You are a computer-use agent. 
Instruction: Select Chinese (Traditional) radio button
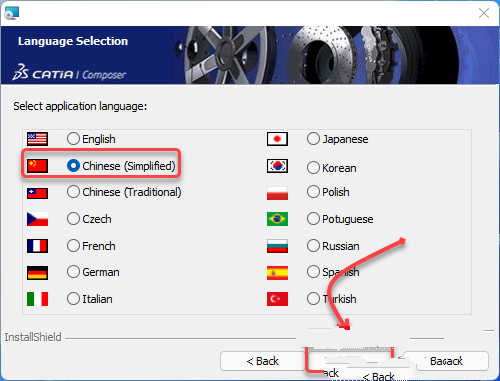point(73,192)
